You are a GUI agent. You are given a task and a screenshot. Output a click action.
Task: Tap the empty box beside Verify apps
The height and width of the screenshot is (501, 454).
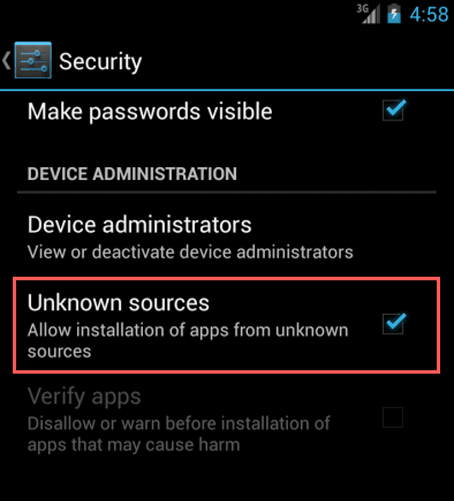tap(393, 417)
